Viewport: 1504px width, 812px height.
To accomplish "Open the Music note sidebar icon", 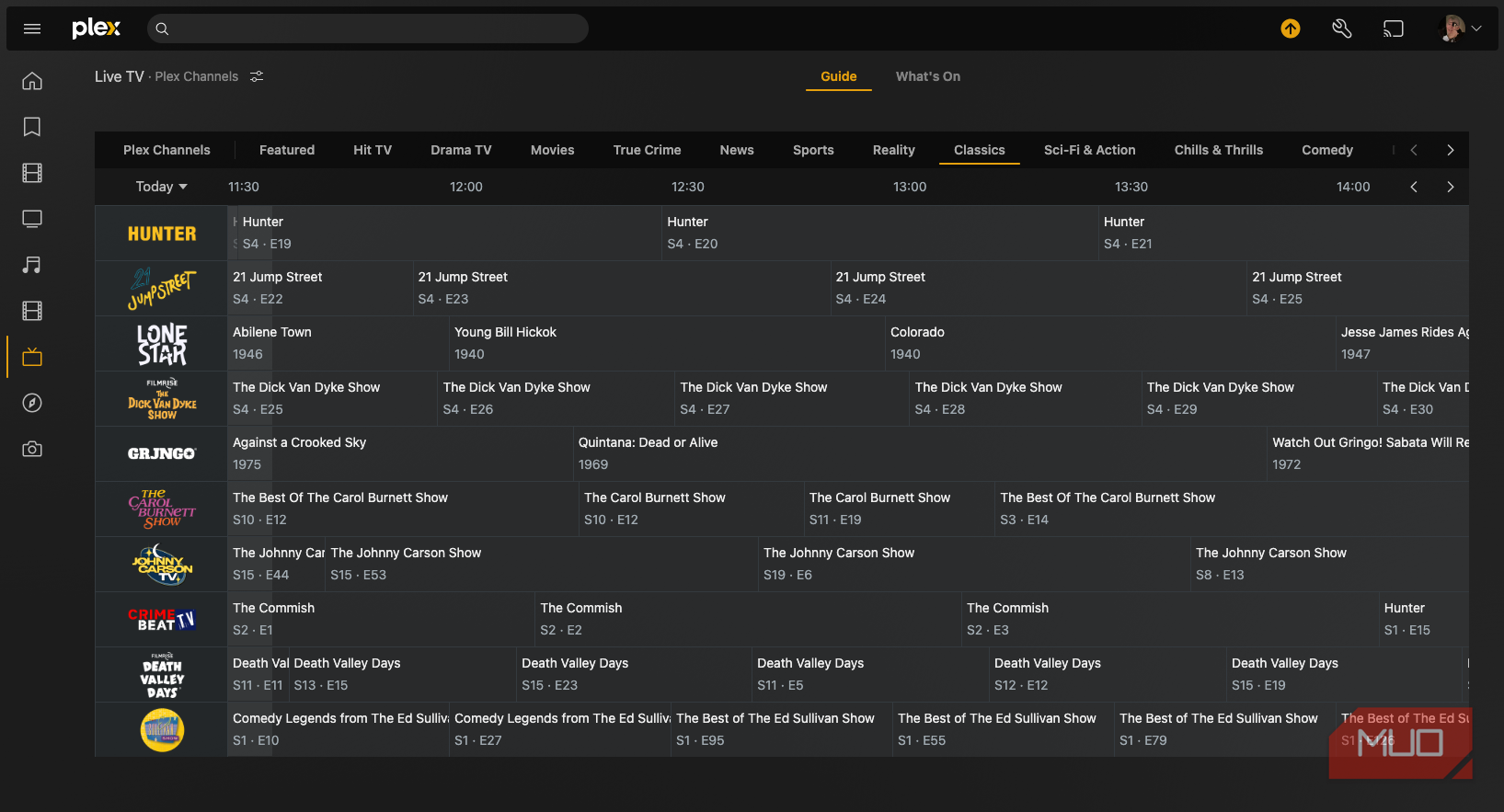I will [x=32, y=265].
